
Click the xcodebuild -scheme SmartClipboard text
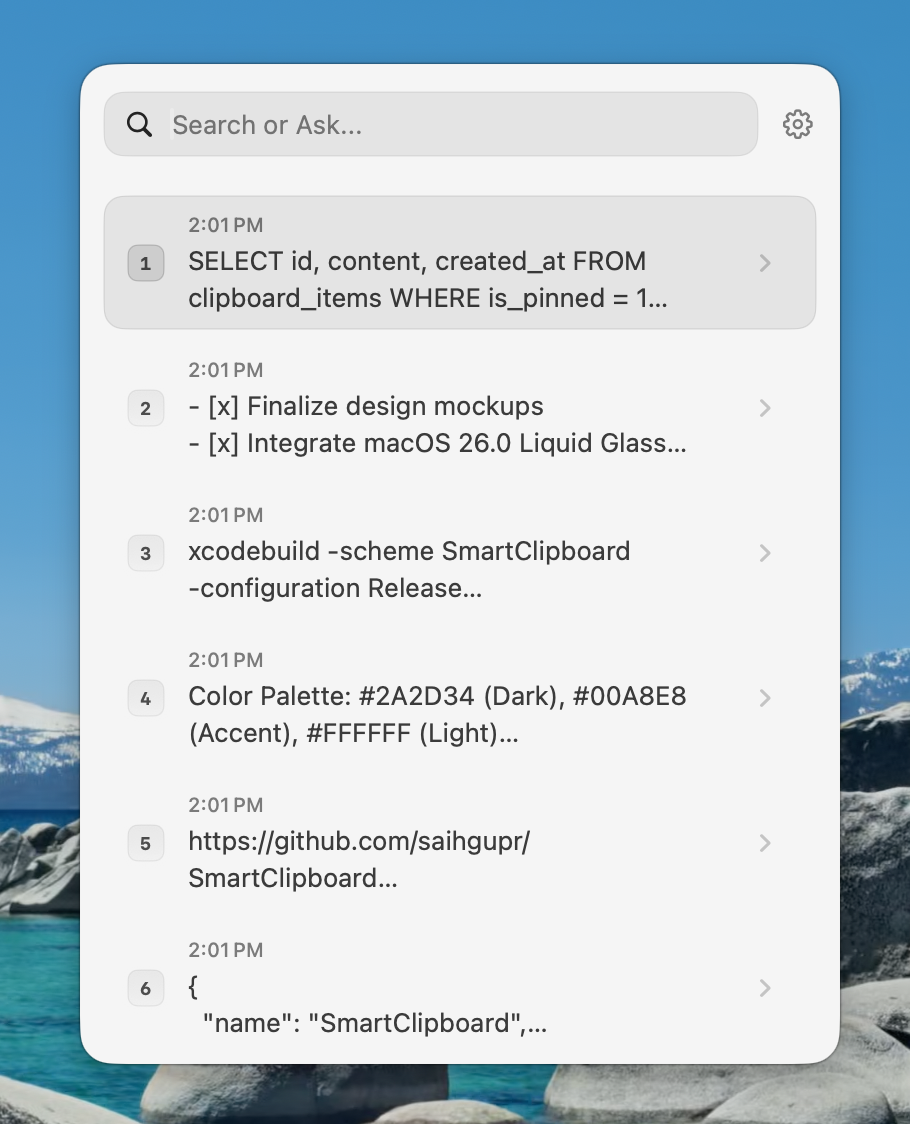point(409,569)
